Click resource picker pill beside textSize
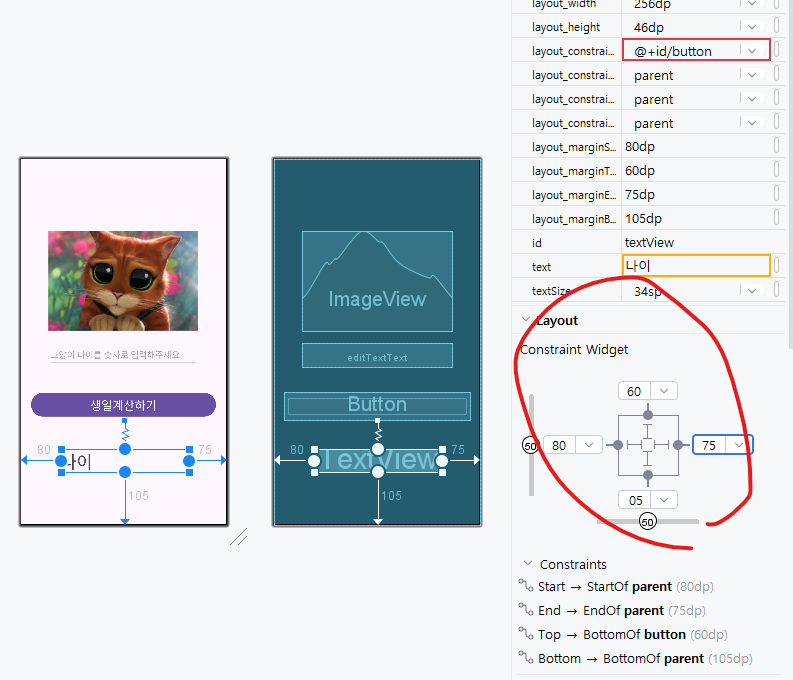Screen dimensions: 793x680 [x=776, y=290]
